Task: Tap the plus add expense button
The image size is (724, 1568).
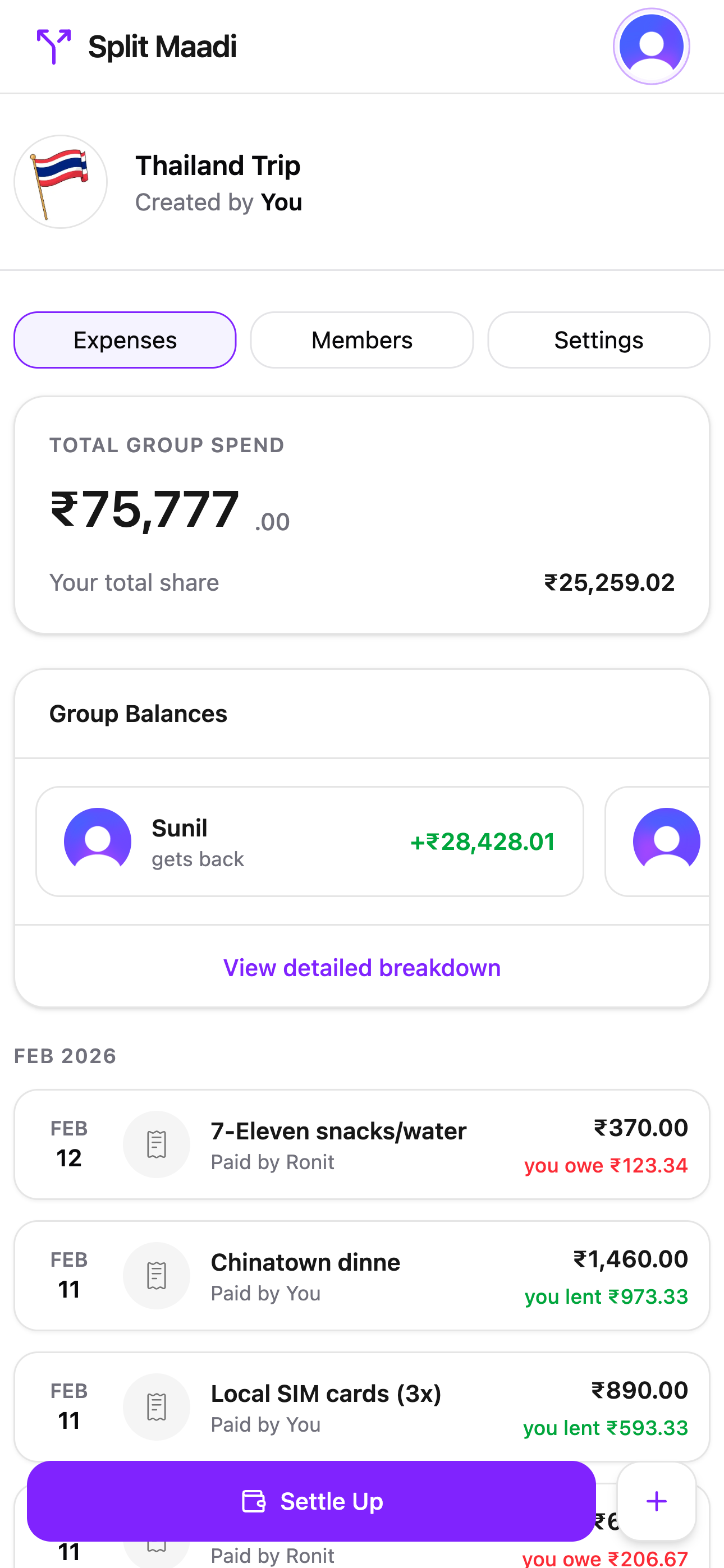Action: click(656, 1501)
